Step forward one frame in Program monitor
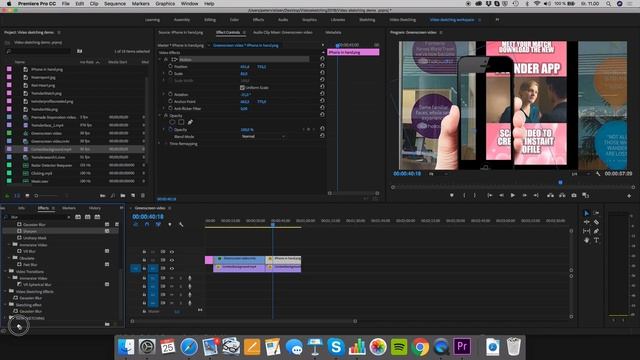Image resolution: width=640 pixels, height=360 pixels. click(x=524, y=196)
